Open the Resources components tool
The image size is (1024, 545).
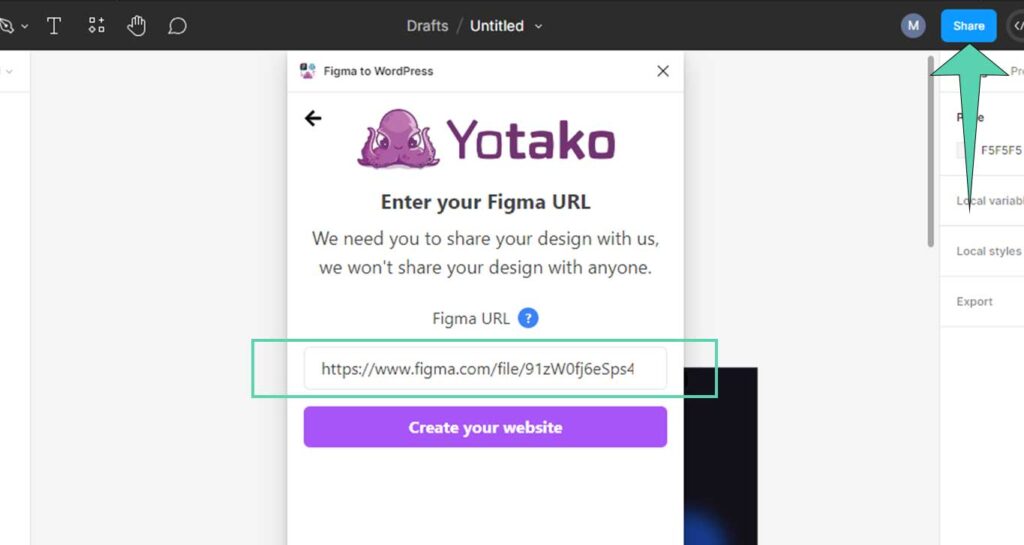(x=96, y=25)
